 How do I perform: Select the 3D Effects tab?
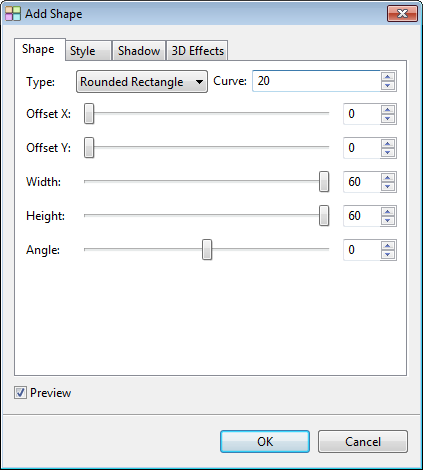point(197,51)
